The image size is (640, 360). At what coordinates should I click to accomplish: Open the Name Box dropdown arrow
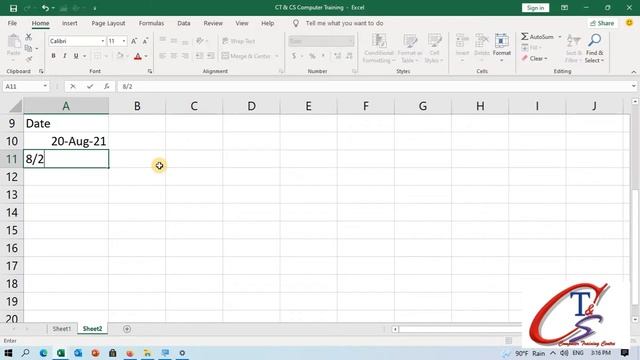pyautogui.click(x=45, y=86)
